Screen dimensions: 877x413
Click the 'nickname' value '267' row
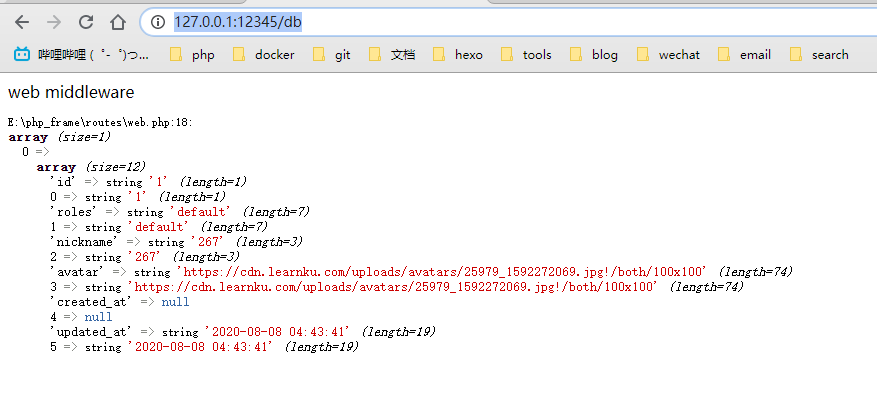point(176,242)
